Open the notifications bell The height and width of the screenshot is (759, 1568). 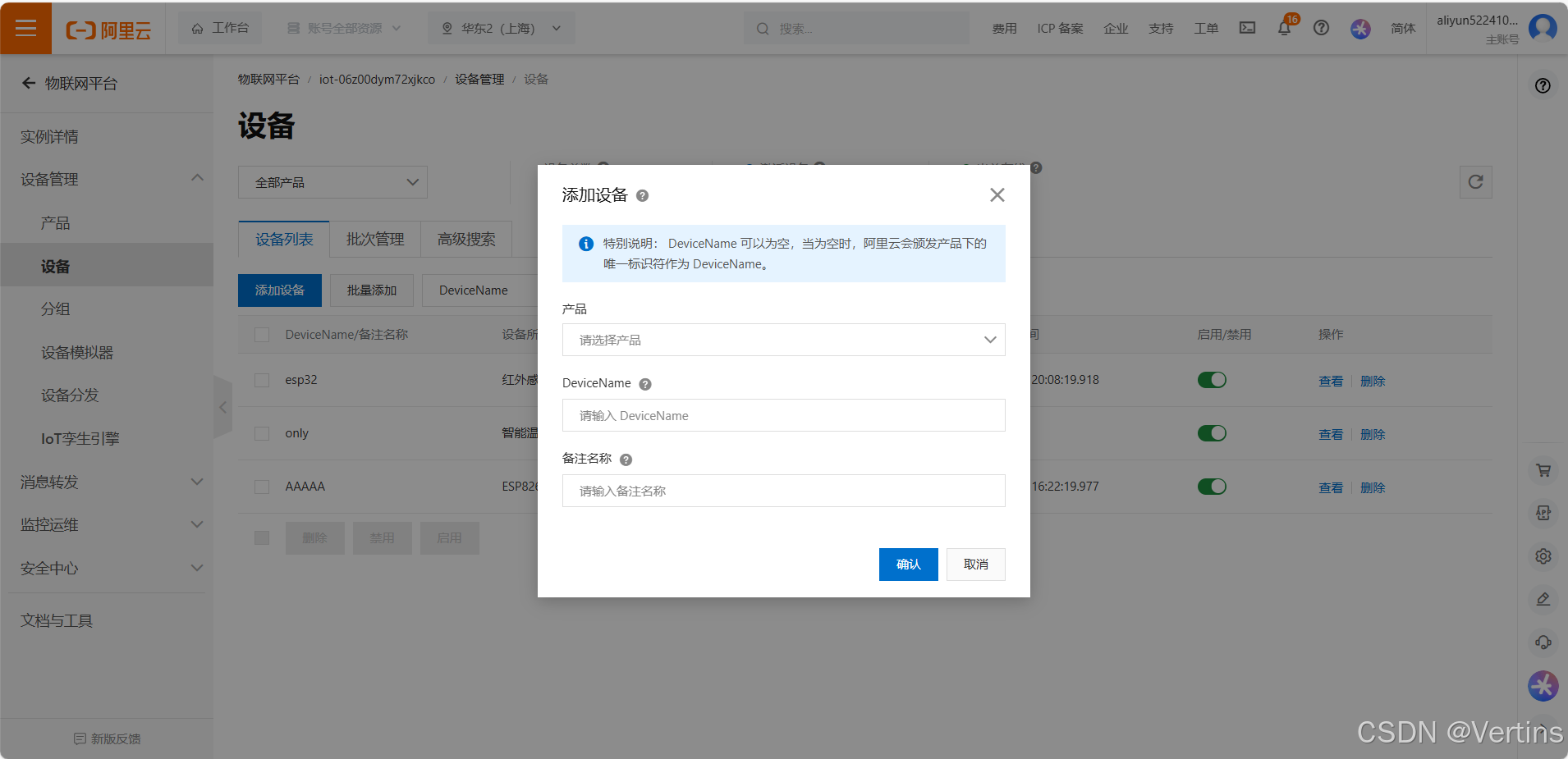coord(1285,28)
